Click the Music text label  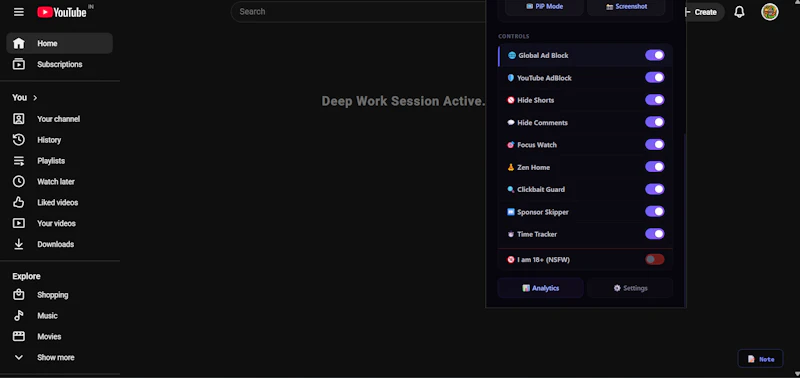tap(47, 316)
